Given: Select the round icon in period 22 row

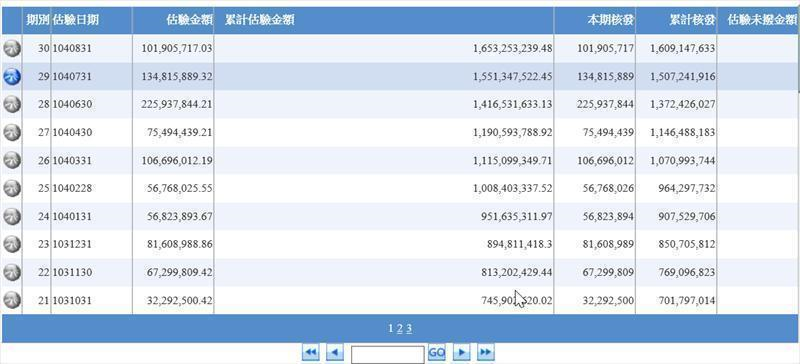Looking at the screenshot, I should (x=12, y=273).
